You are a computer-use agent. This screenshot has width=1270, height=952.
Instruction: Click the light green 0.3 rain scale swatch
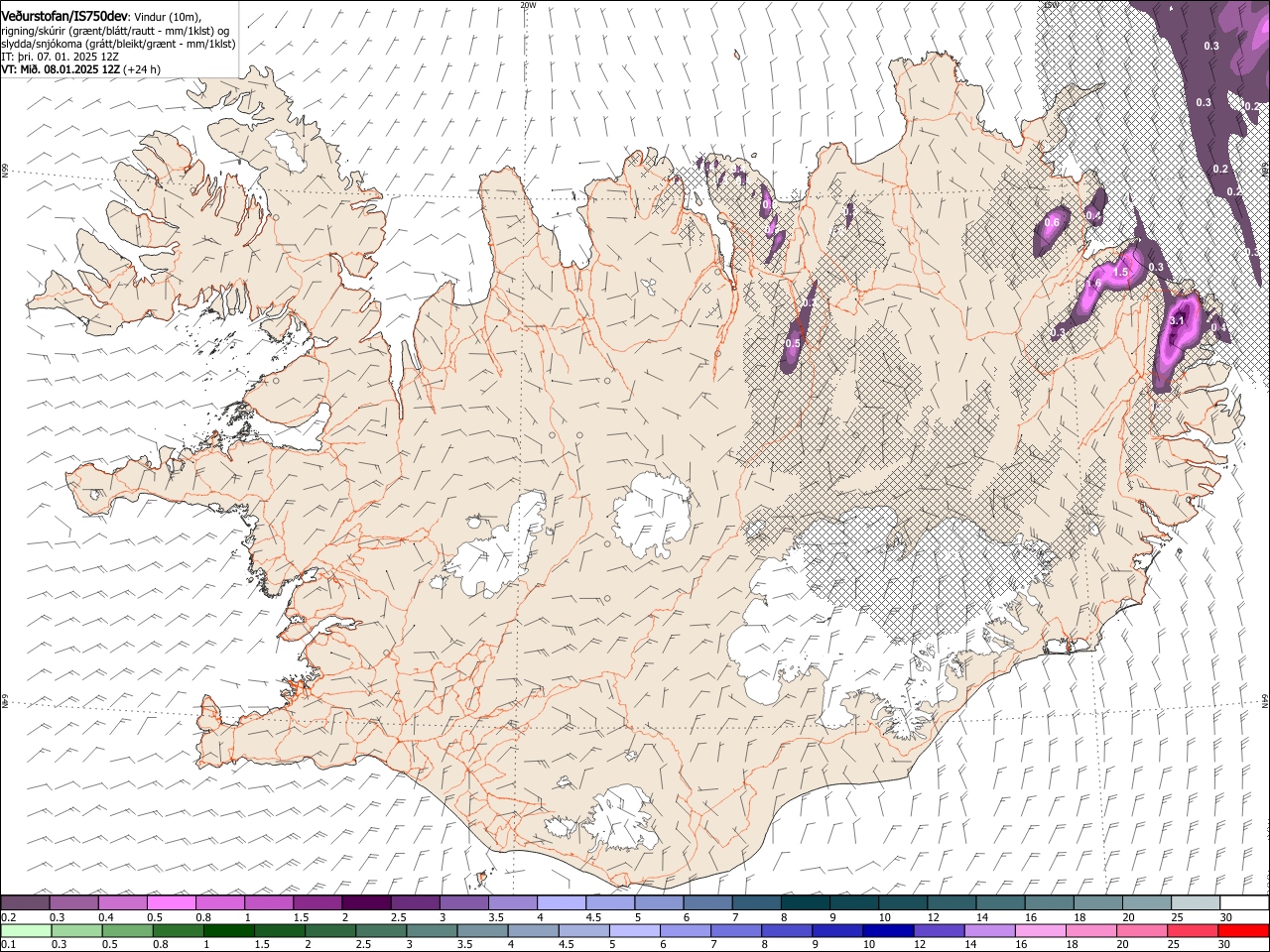point(76,930)
